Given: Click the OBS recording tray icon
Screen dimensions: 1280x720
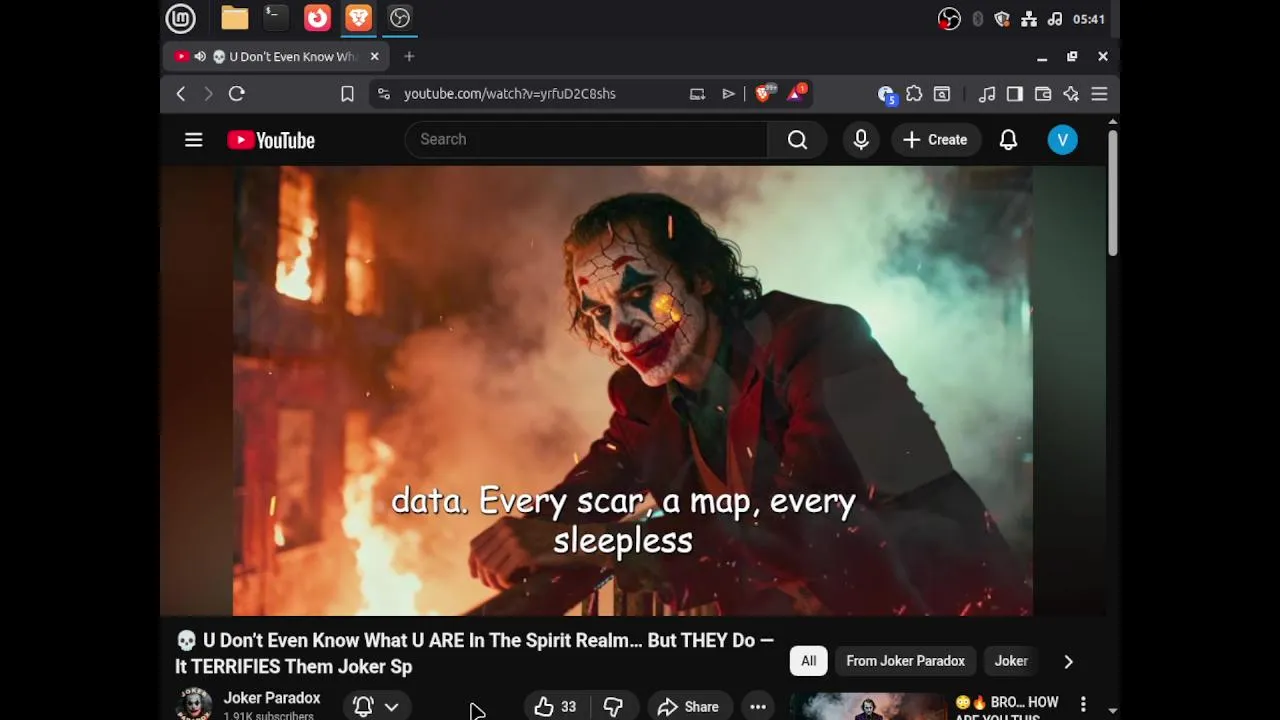Looking at the screenshot, I should pos(949,19).
